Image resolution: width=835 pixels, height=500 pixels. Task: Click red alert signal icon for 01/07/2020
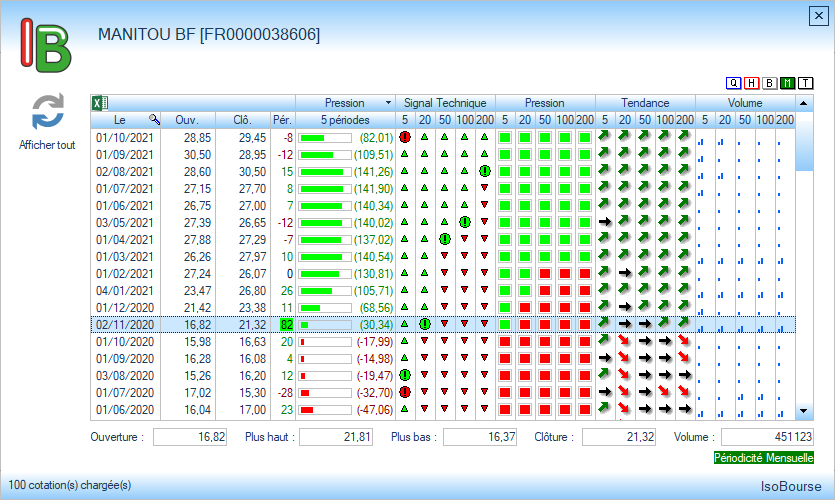[x=405, y=392]
